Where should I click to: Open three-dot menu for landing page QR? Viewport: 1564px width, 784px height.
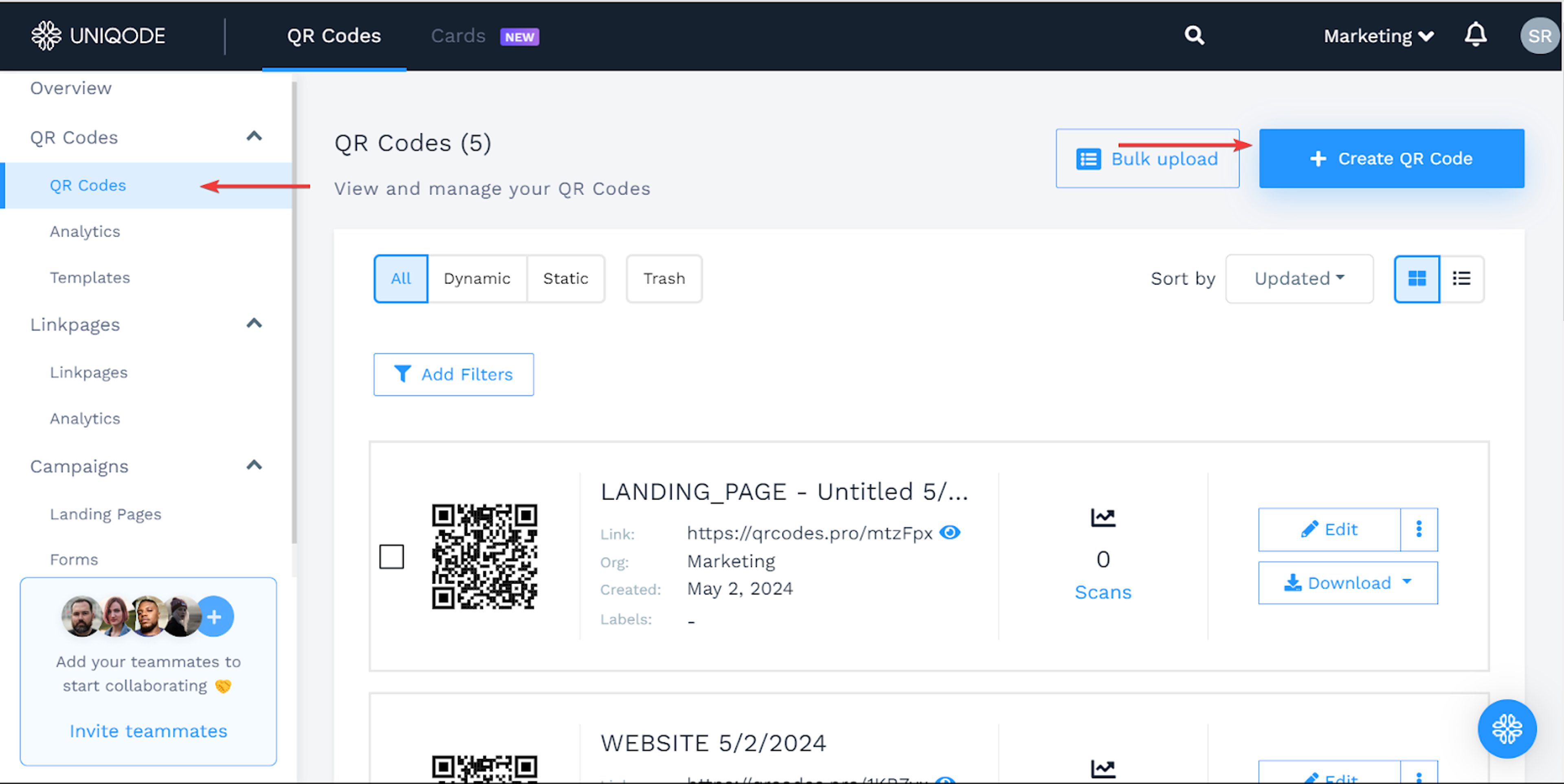pos(1418,529)
